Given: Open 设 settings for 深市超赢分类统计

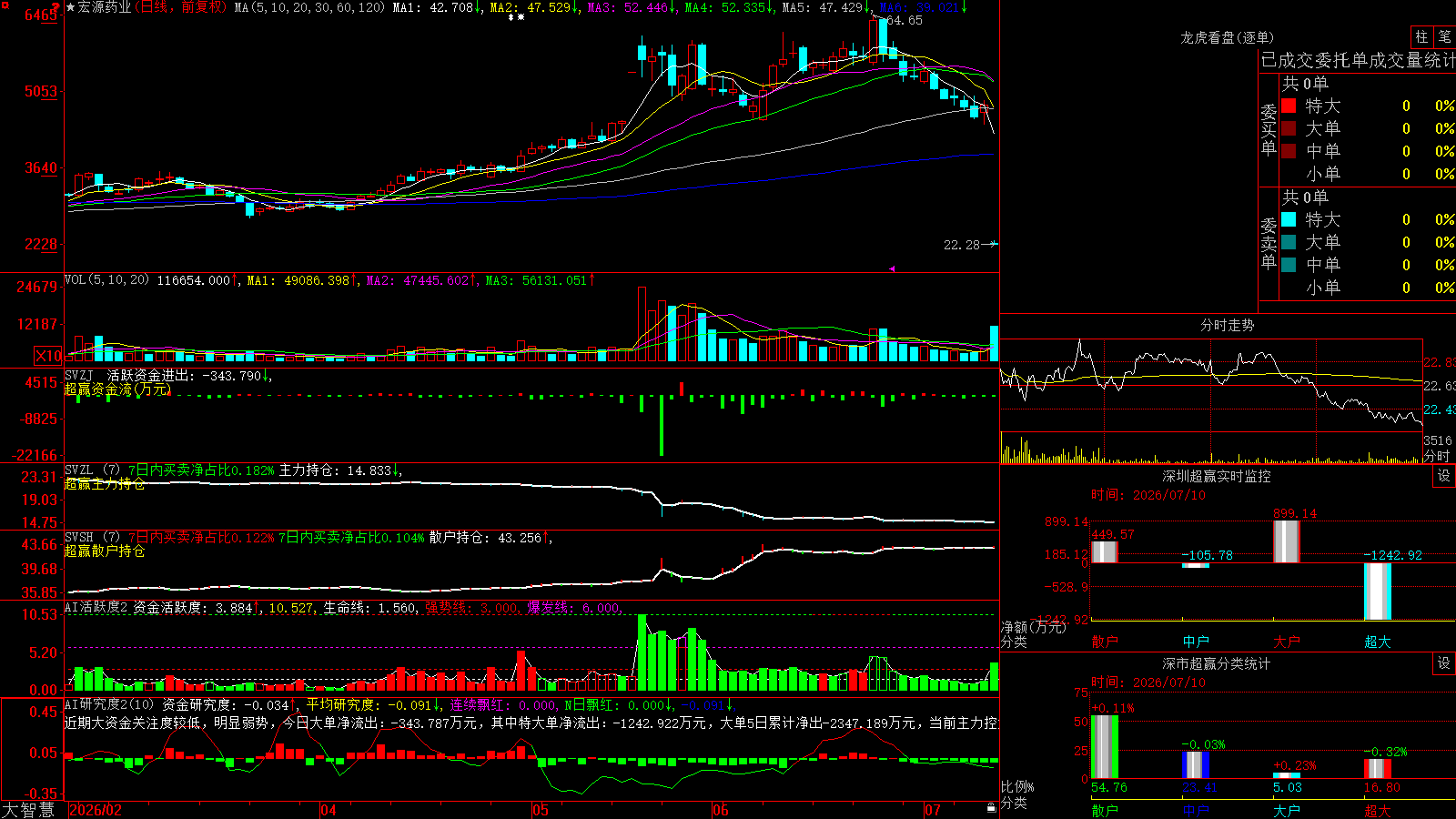Looking at the screenshot, I should 1444,663.
